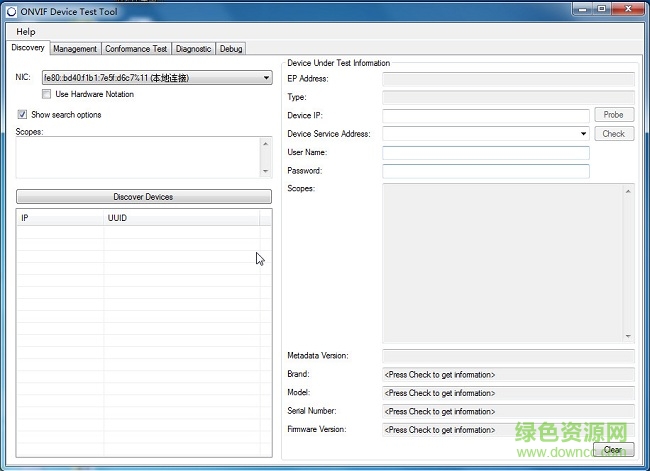Enable Use Hardware Notation checkbox
Screen dimensions: 650x471
[x=47, y=95]
